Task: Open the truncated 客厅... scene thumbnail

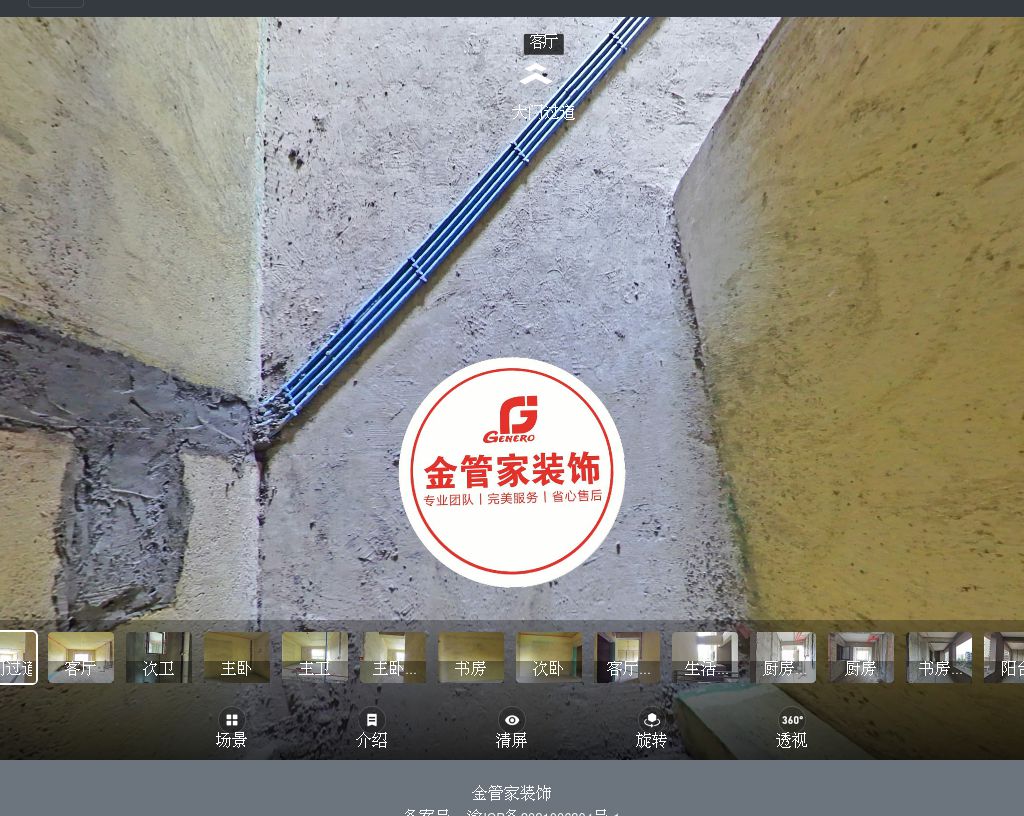Action: pos(627,657)
